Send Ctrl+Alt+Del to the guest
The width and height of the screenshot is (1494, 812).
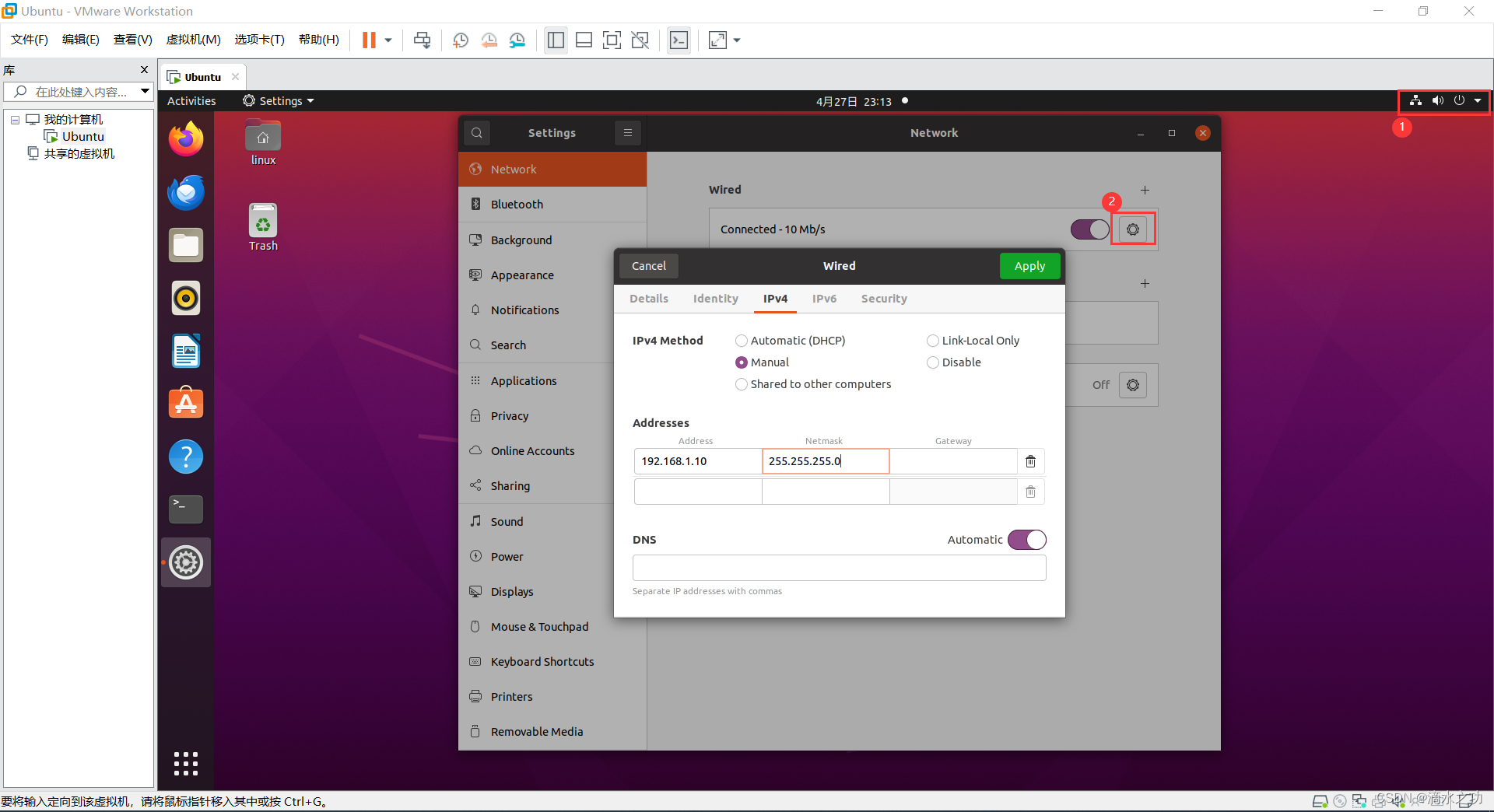(422, 40)
